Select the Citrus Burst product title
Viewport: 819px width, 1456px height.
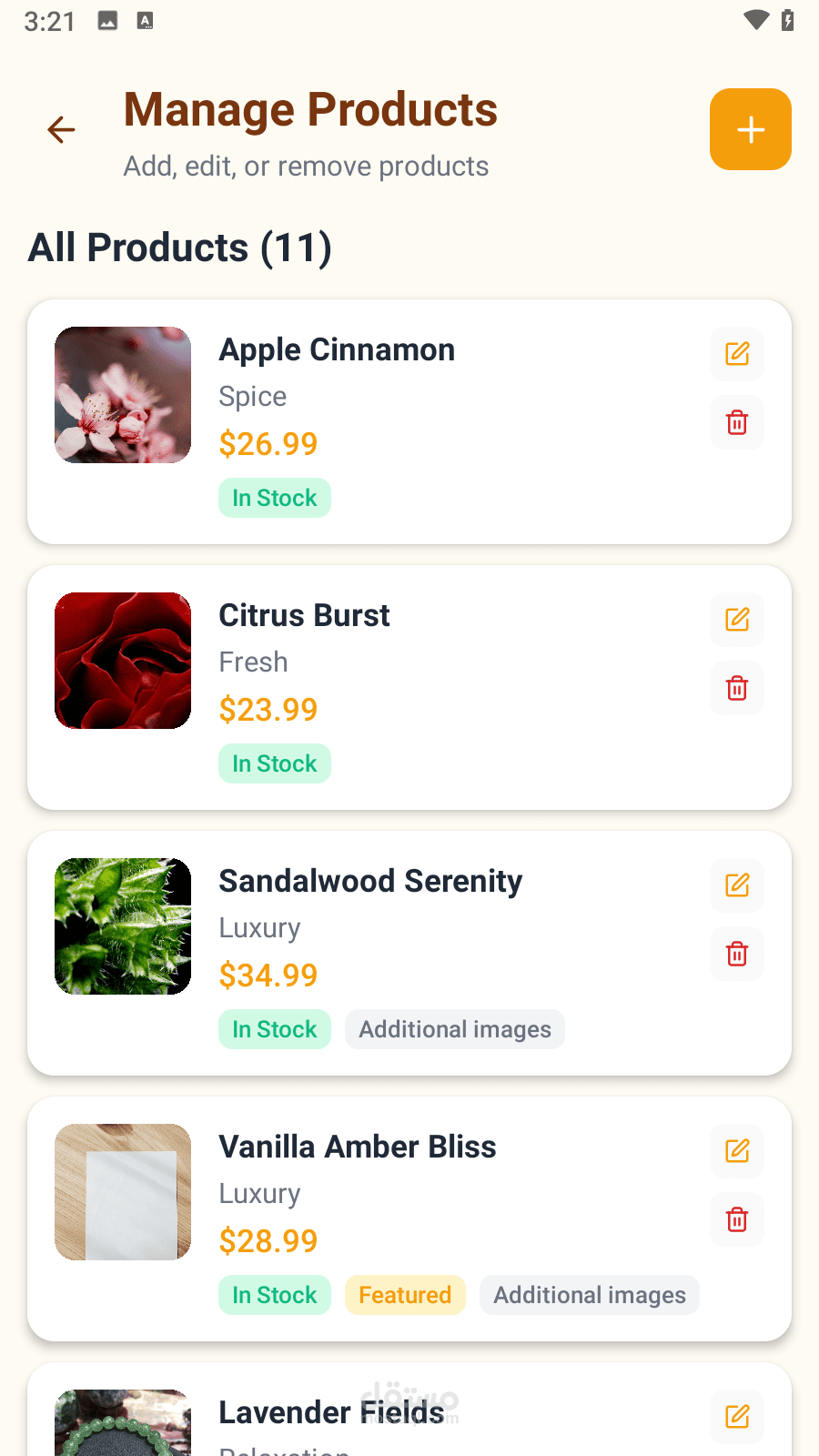pyautogui.click(x=304, y=615)
